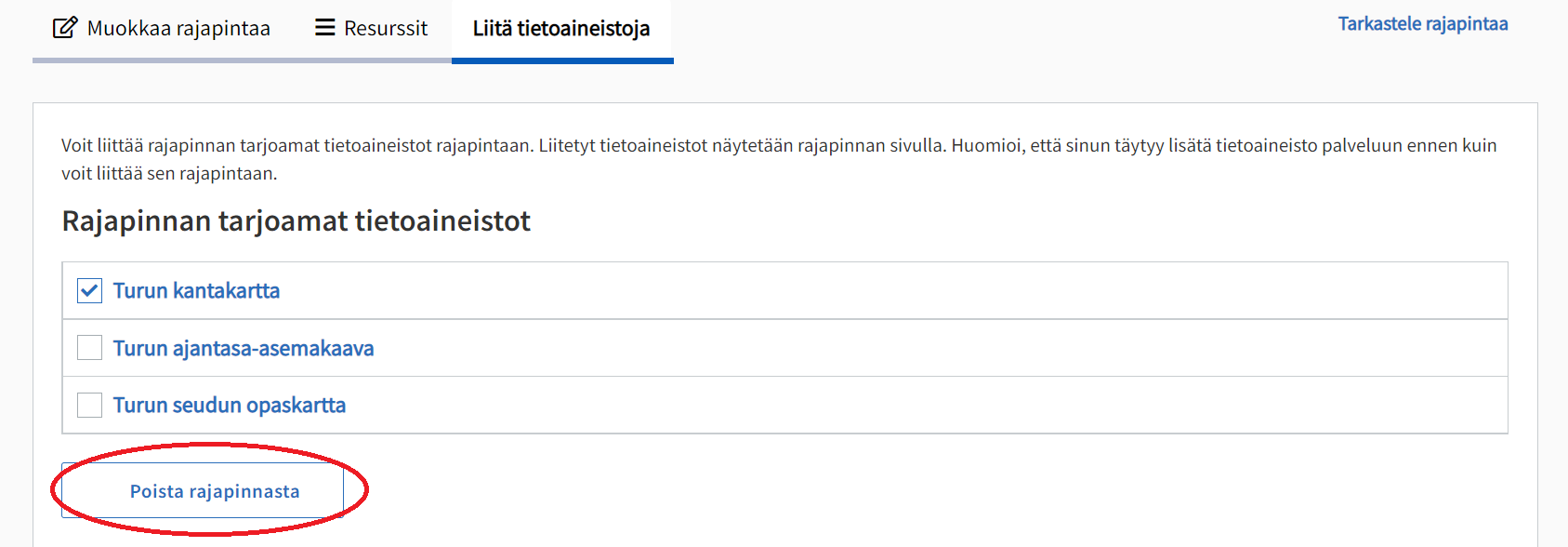Open the Turun ajantasa-asemakaava dataset link
1568x547 pixels.
click(x=244, y=347)
